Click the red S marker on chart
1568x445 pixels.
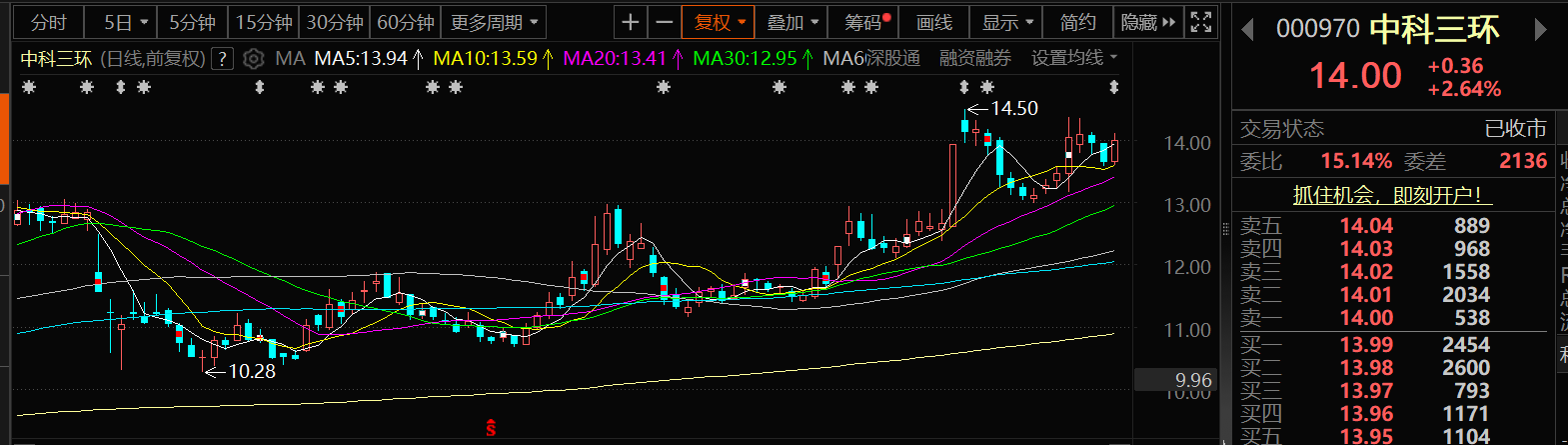tap(491, 428)
